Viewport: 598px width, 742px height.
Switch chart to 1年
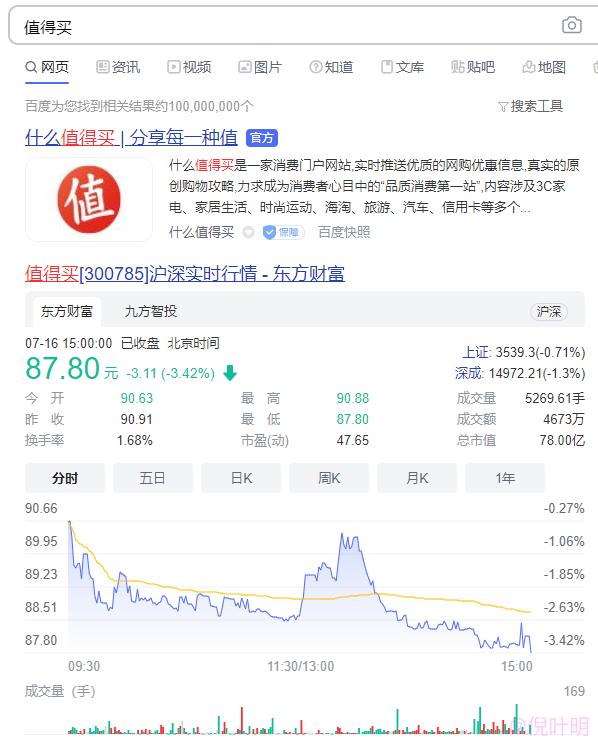pos(505,478)
